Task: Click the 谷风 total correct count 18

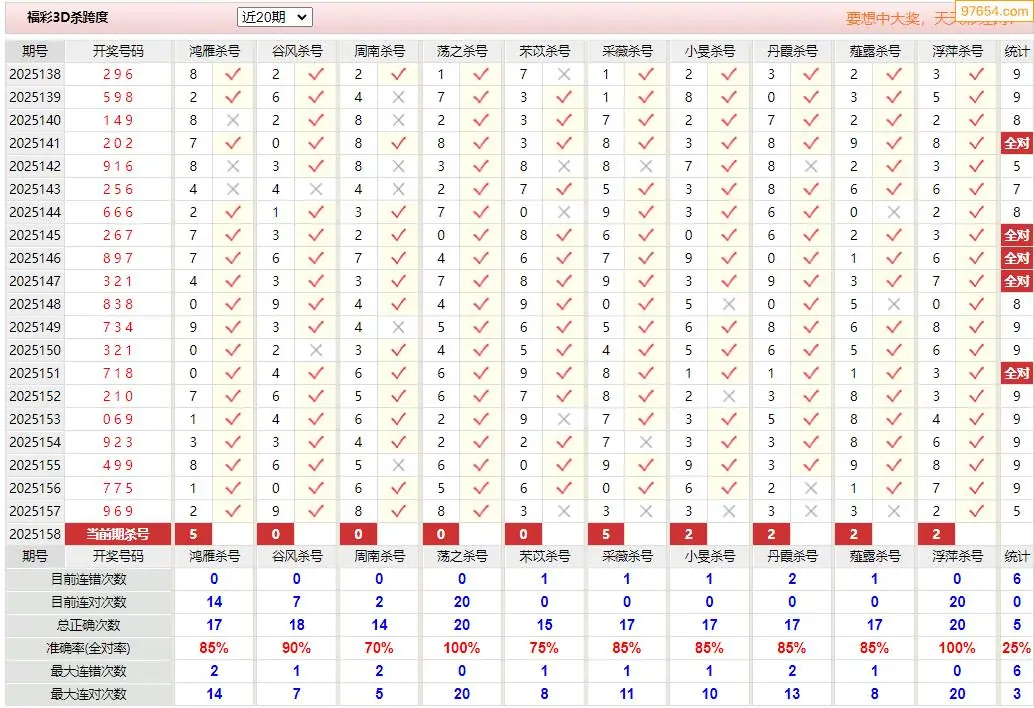Action: [x=297, y=626]
